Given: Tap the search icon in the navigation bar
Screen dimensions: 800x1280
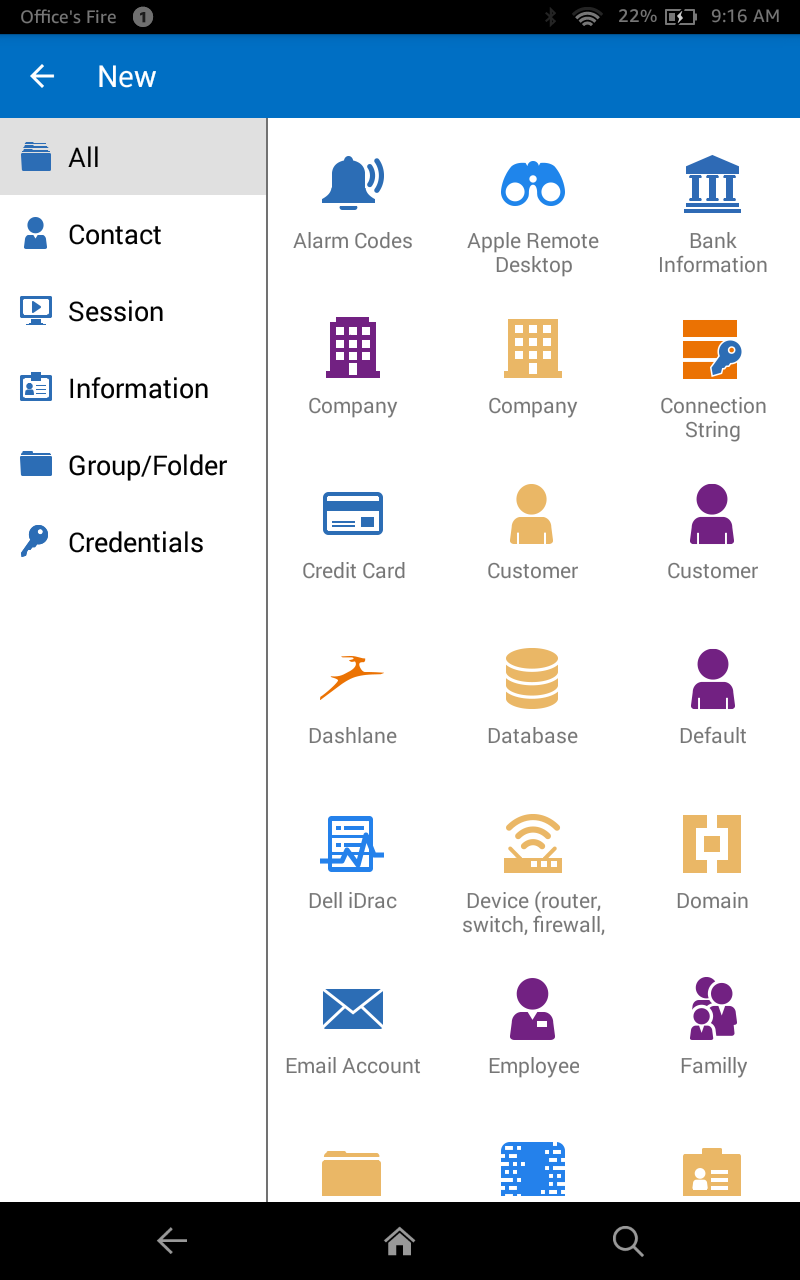Looking at the screenshot, I should coord(628,1241).
